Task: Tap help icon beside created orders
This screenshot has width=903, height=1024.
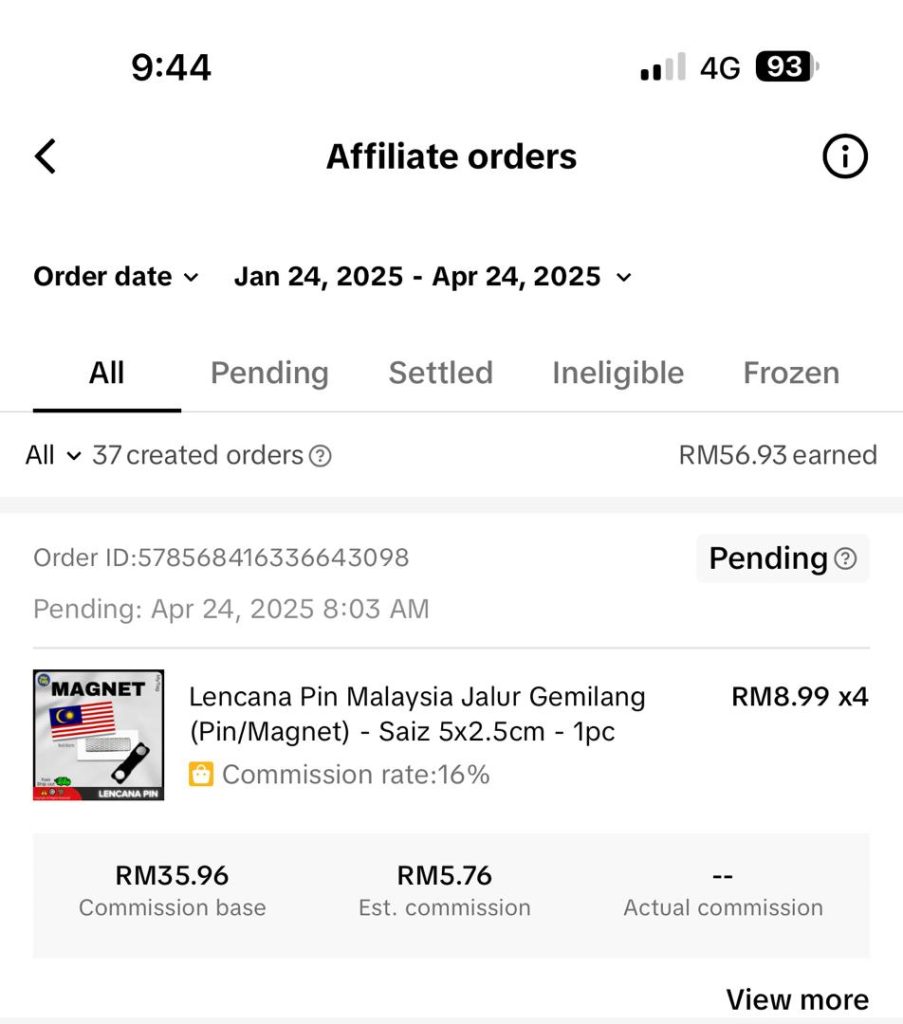Action: point(320,456)
